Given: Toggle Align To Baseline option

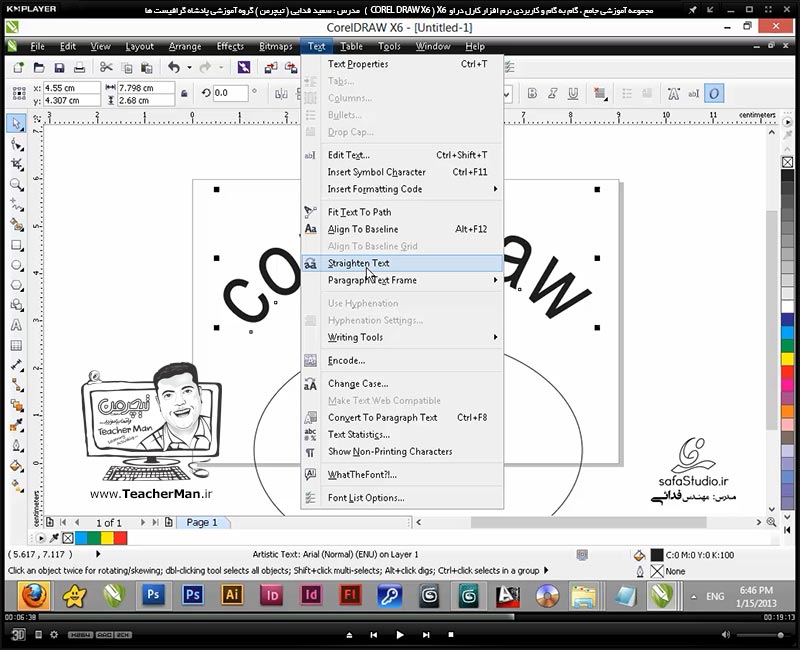Looking at the screenshot, I should point(402,229).
